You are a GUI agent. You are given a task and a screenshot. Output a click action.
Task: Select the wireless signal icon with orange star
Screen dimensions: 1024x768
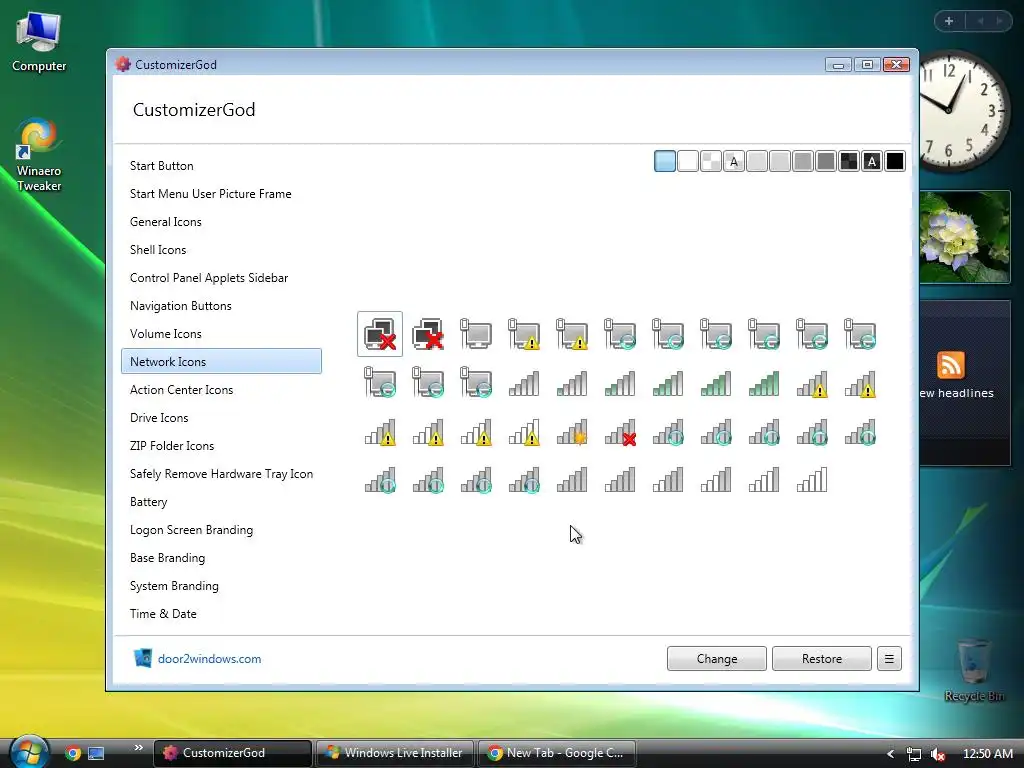tap(572, 431)
